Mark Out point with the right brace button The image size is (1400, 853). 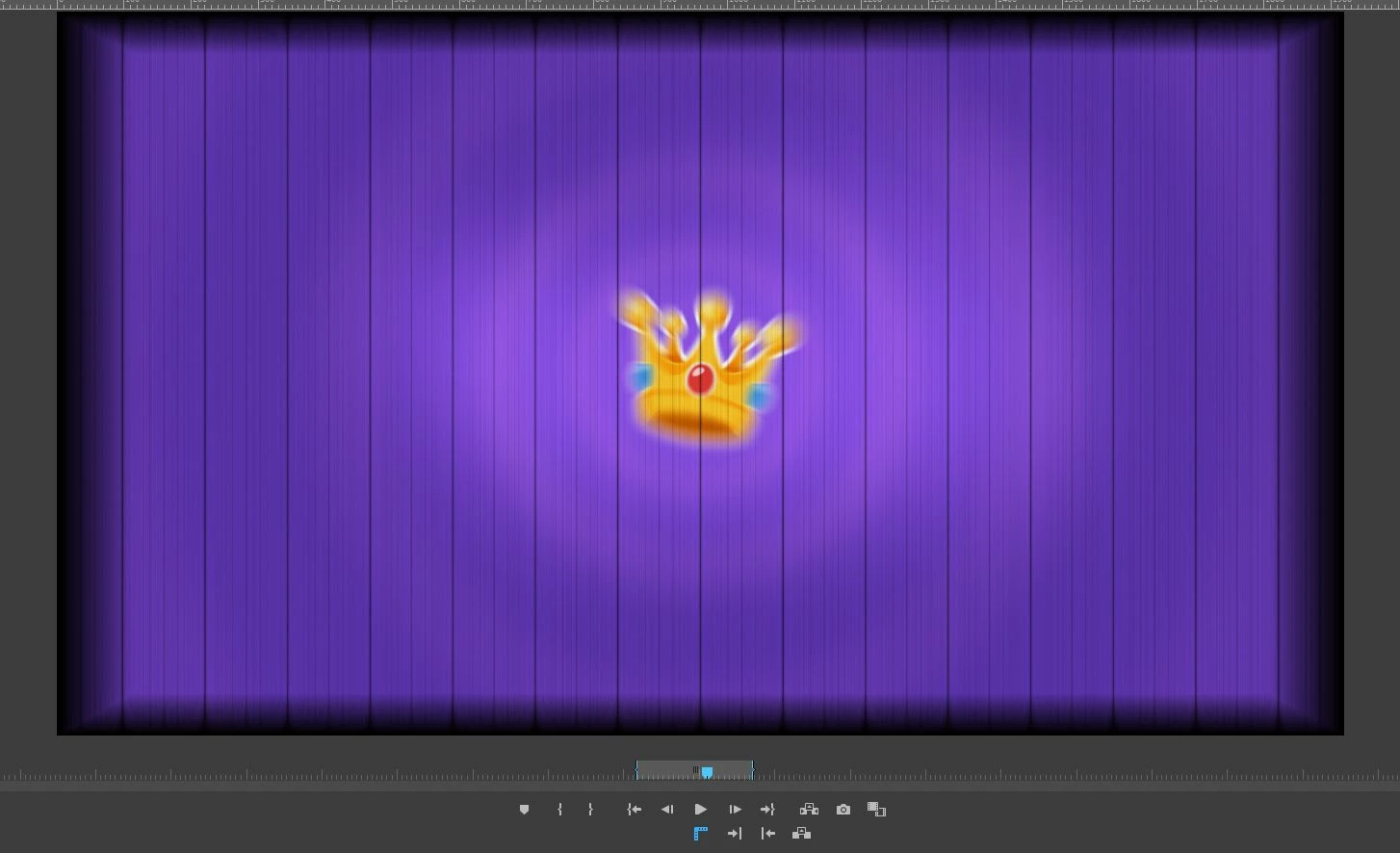tap(590, 810)
